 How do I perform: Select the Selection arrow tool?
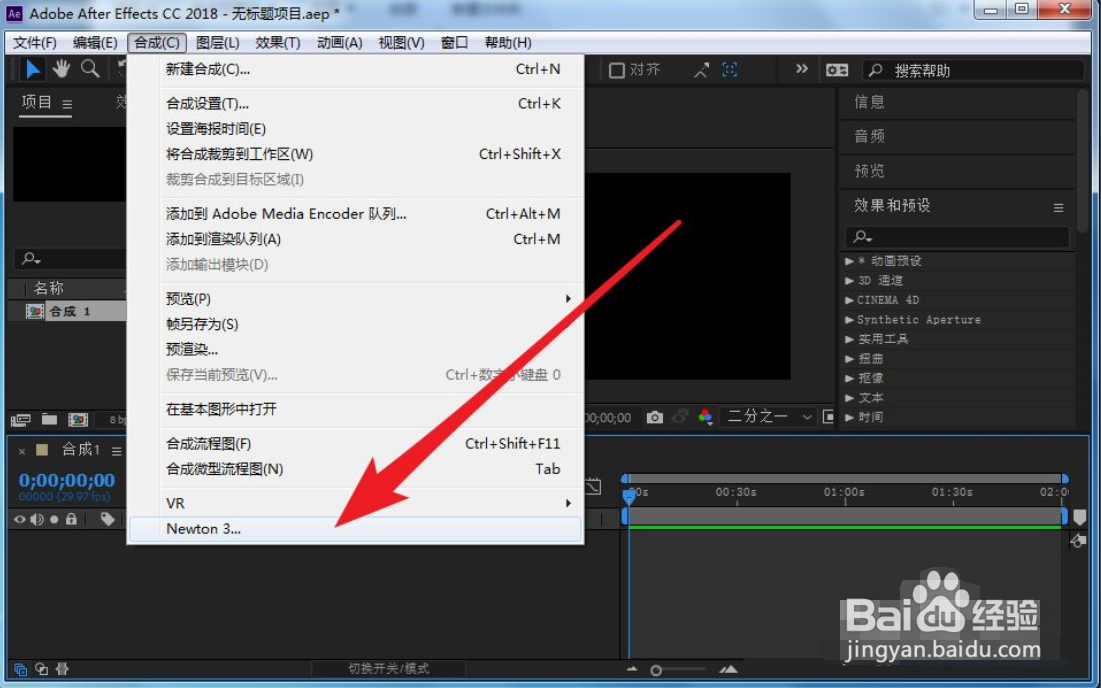pos(32,69)
